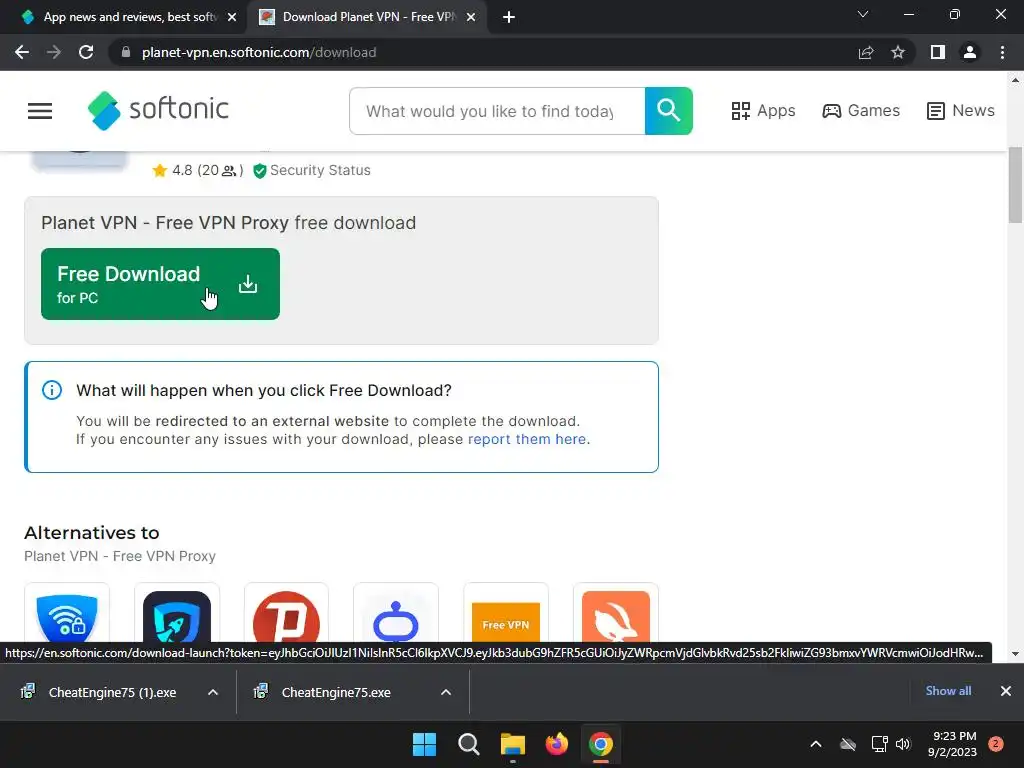The height and width of the screenshot is (768, 1024).
Task: Expand options for CheatEngine75.exe download
Action: pos(446,692)
